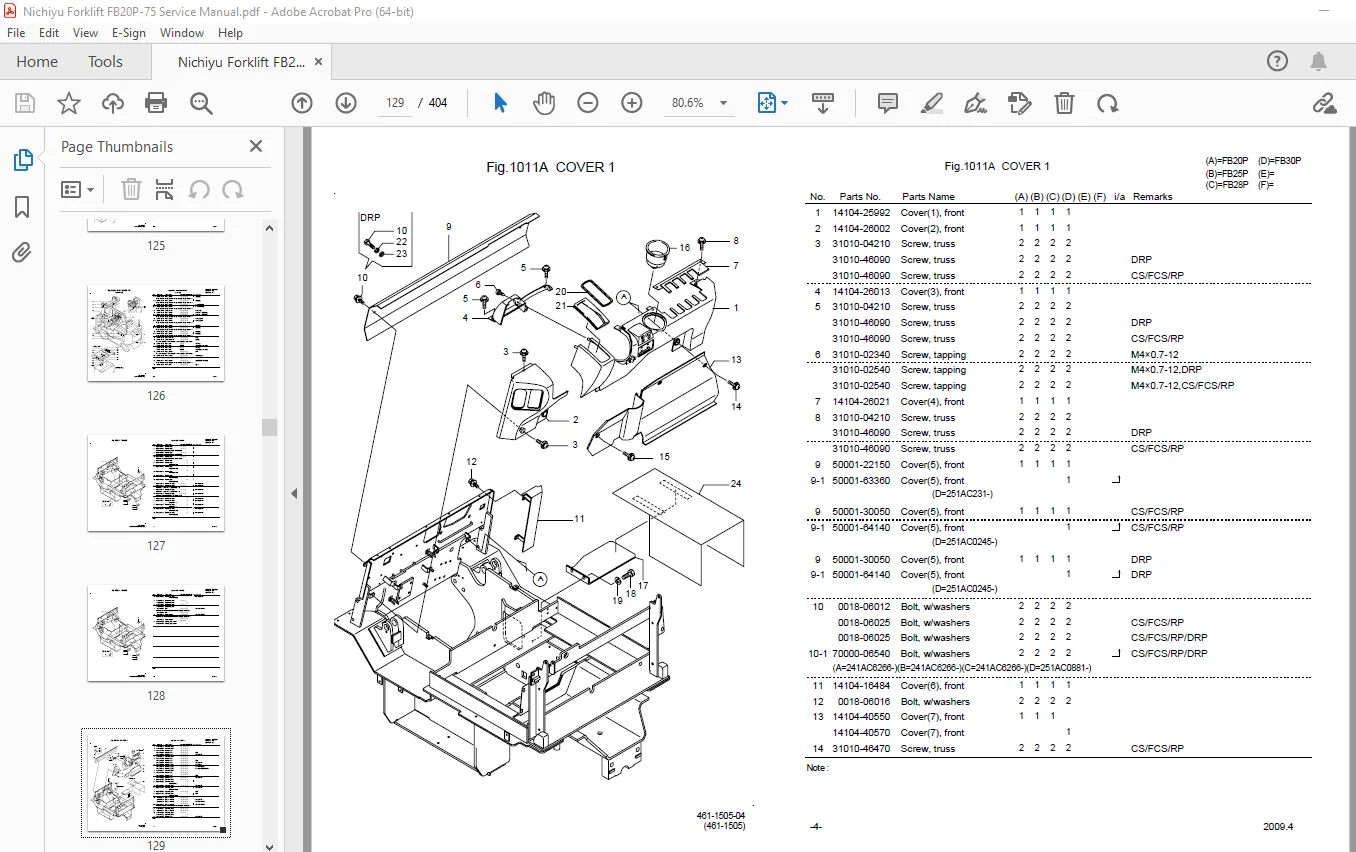Viewport: 1356px width, 852px height.
Task: Open the Bookmarks pane
Action: click(22, 207)
